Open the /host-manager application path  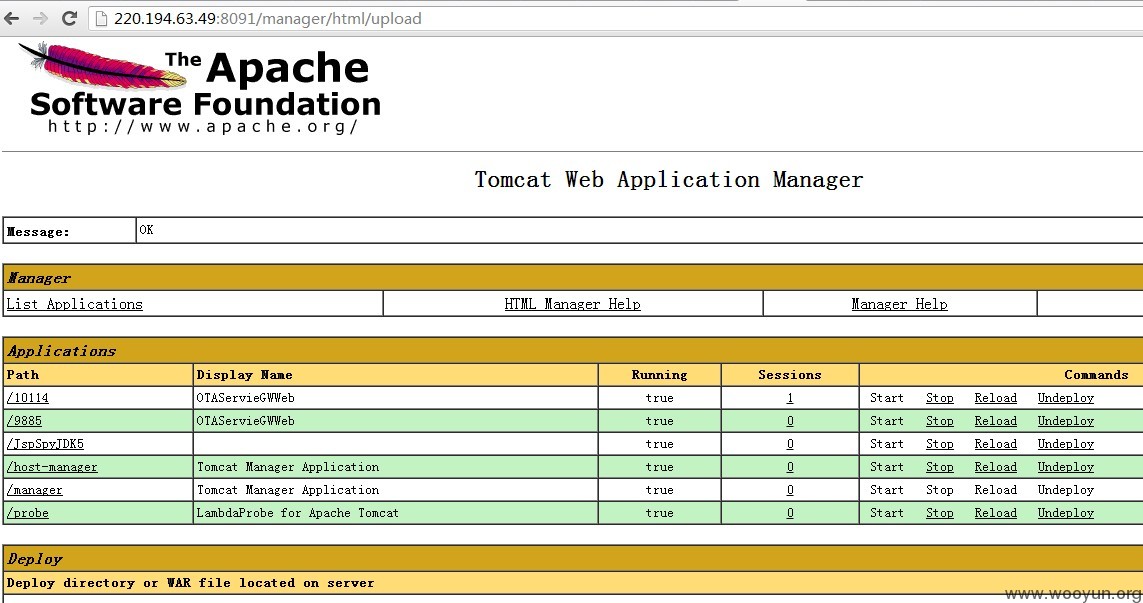click(x=52, y=467)
